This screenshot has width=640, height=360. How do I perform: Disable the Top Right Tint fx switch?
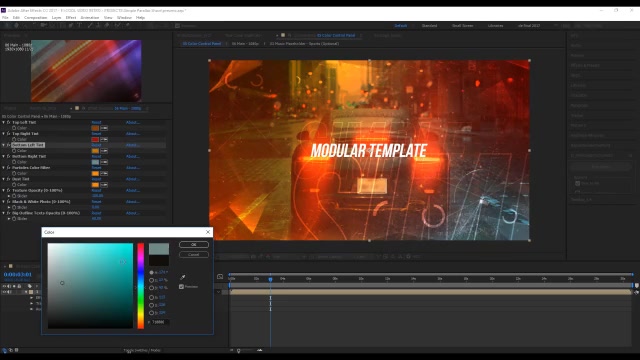pyautogui.click(x=9, y=134)
